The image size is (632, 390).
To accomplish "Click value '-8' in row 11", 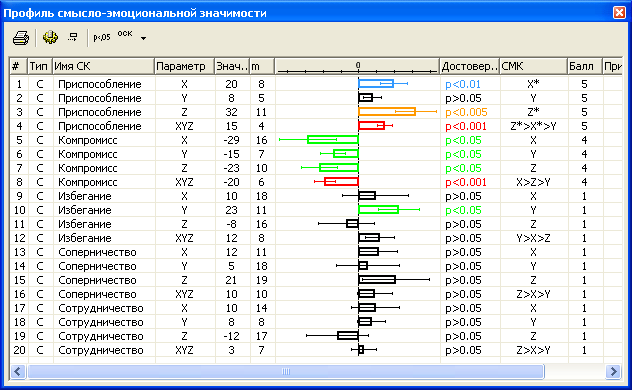I will pos(231,224).
